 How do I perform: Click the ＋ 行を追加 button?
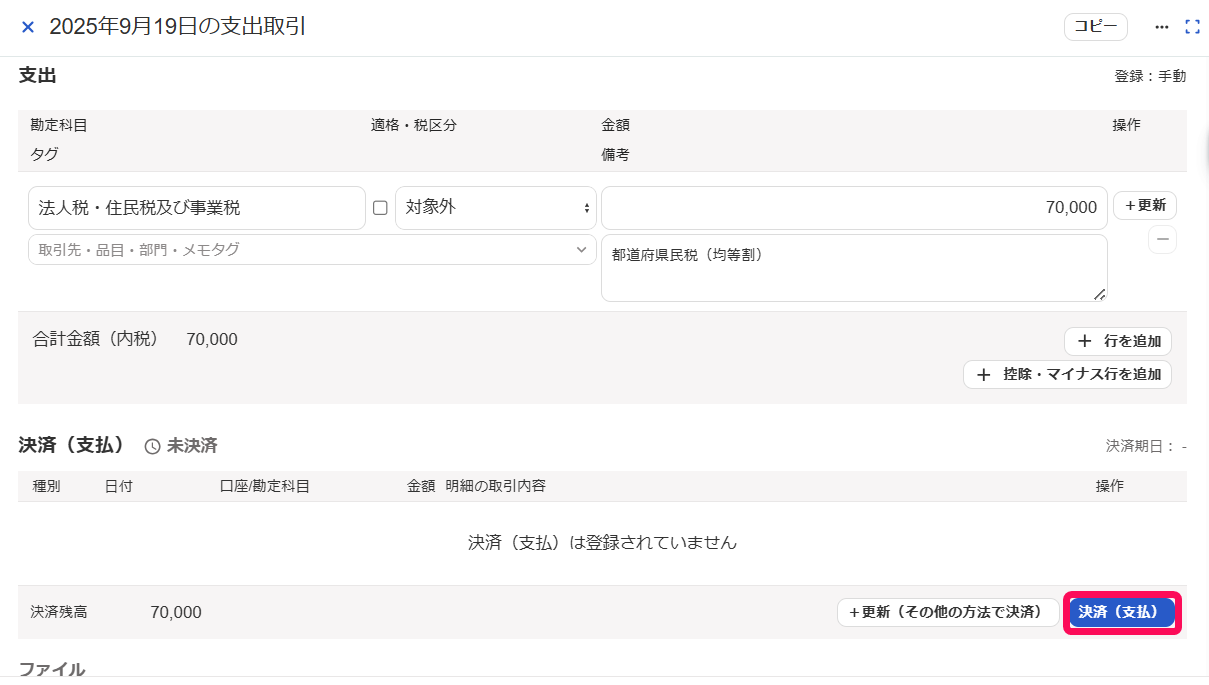(1118, 341)
